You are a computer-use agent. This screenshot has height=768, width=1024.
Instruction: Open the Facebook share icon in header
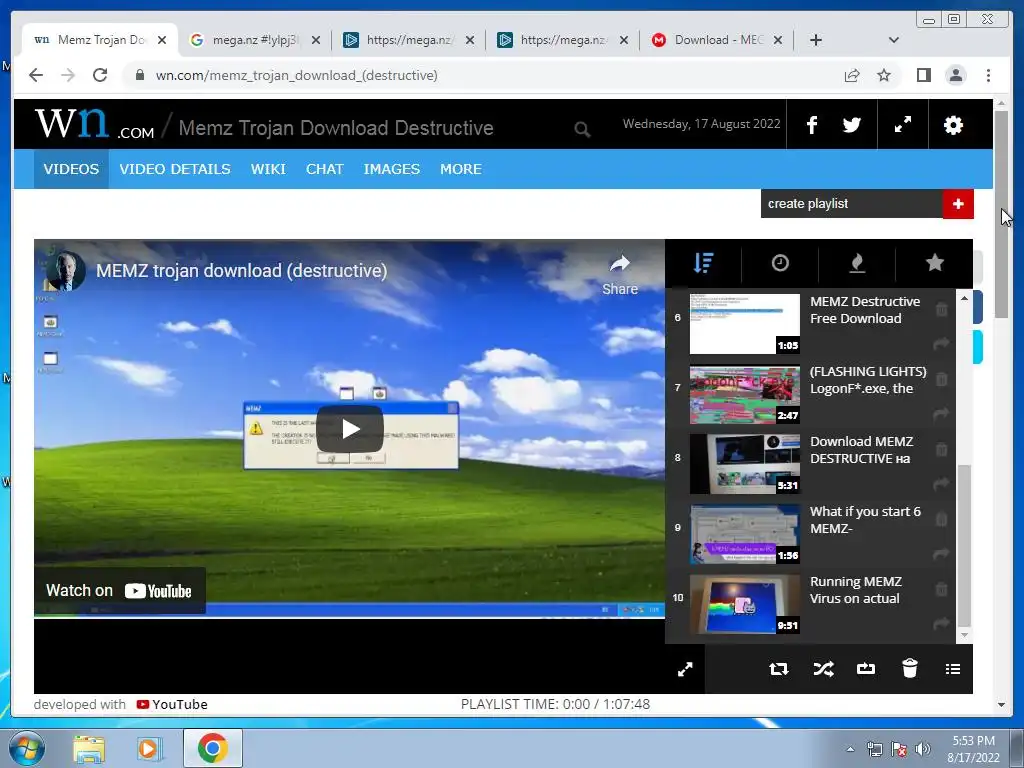coord(812,125)
